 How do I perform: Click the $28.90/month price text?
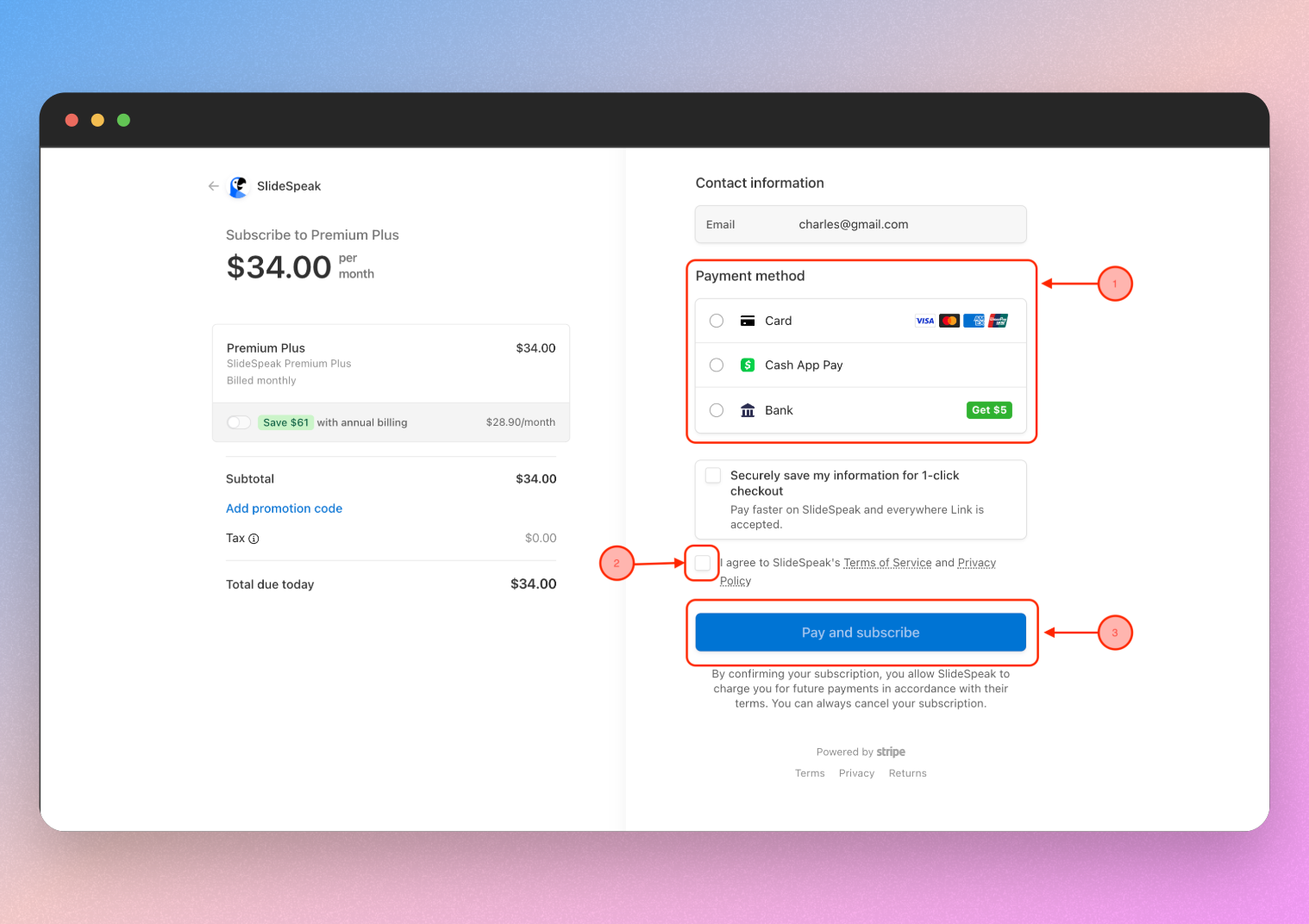520,422
